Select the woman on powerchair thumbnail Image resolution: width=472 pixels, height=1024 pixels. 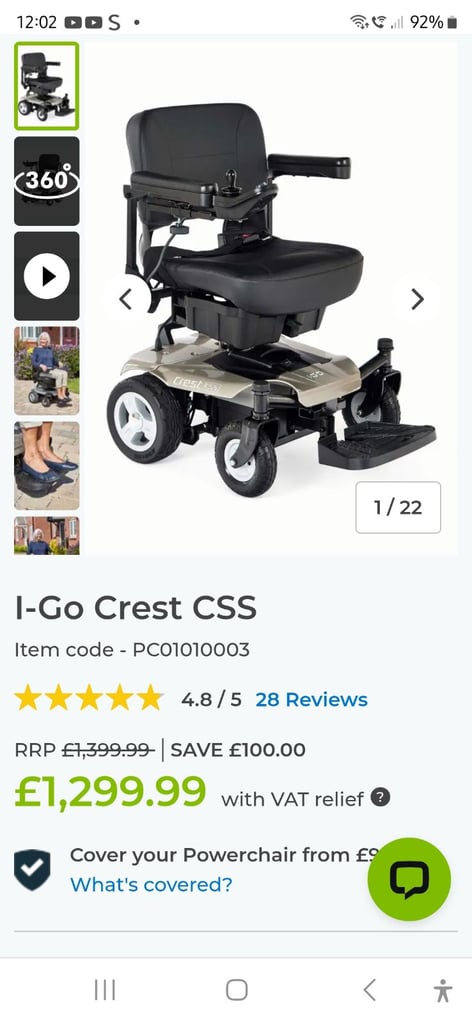pos(47,371)
